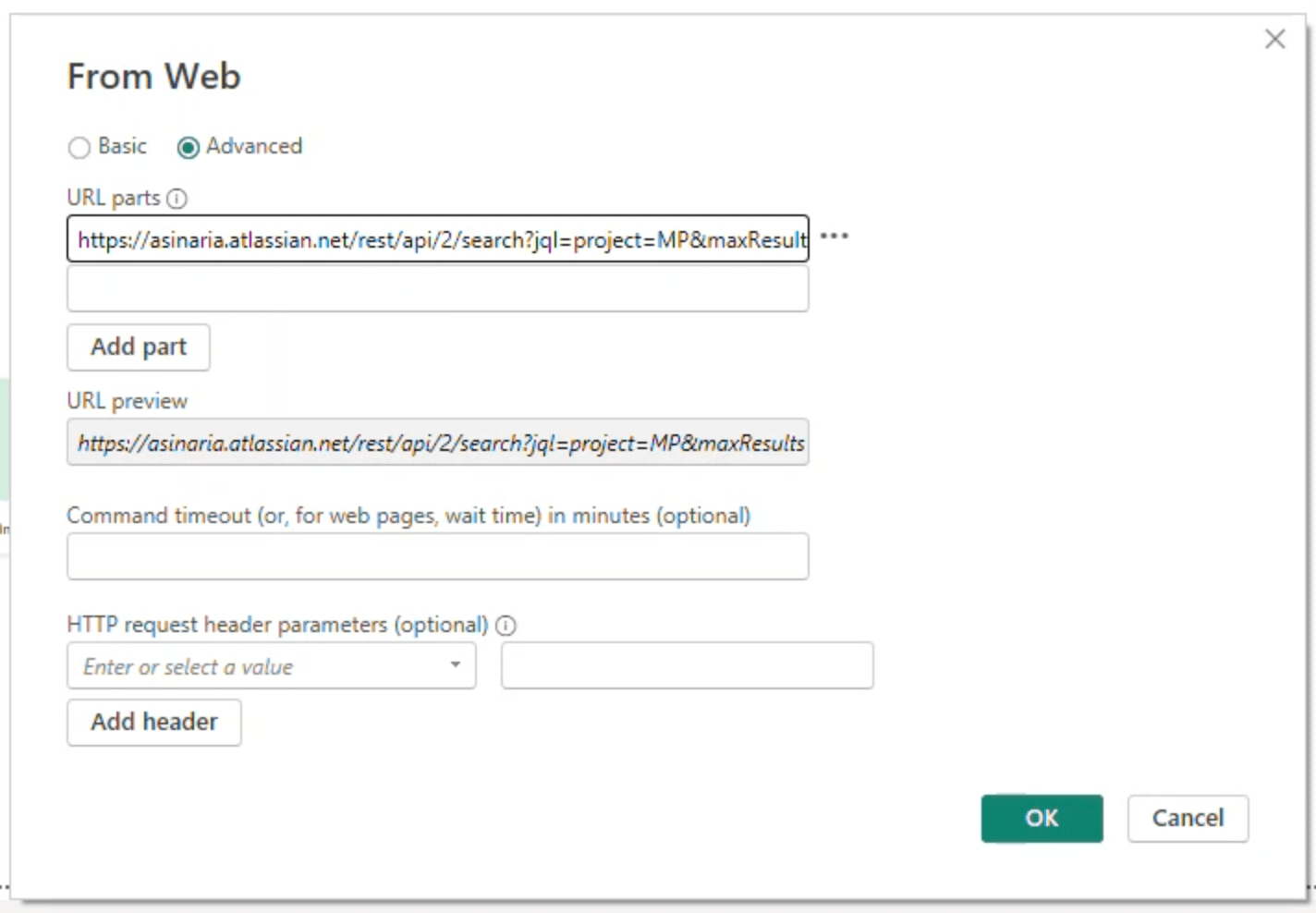Select the URL preview text
The image size is (1316, 913).
click(438, 443)
